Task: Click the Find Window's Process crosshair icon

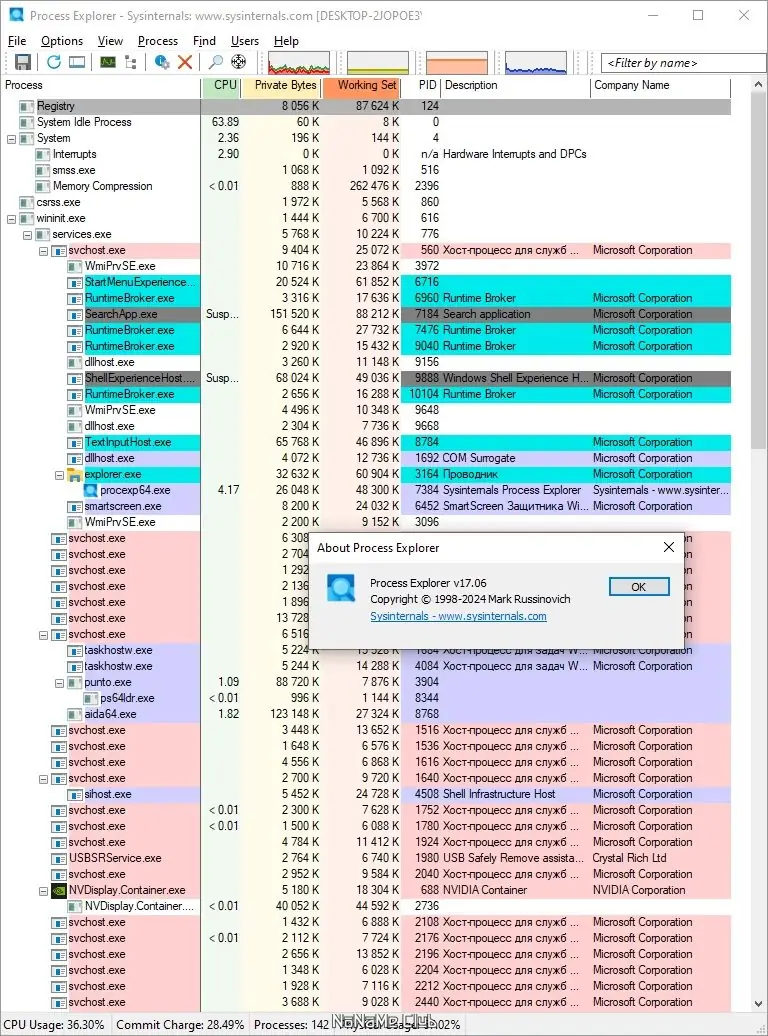Action: (x=239, y=62)
